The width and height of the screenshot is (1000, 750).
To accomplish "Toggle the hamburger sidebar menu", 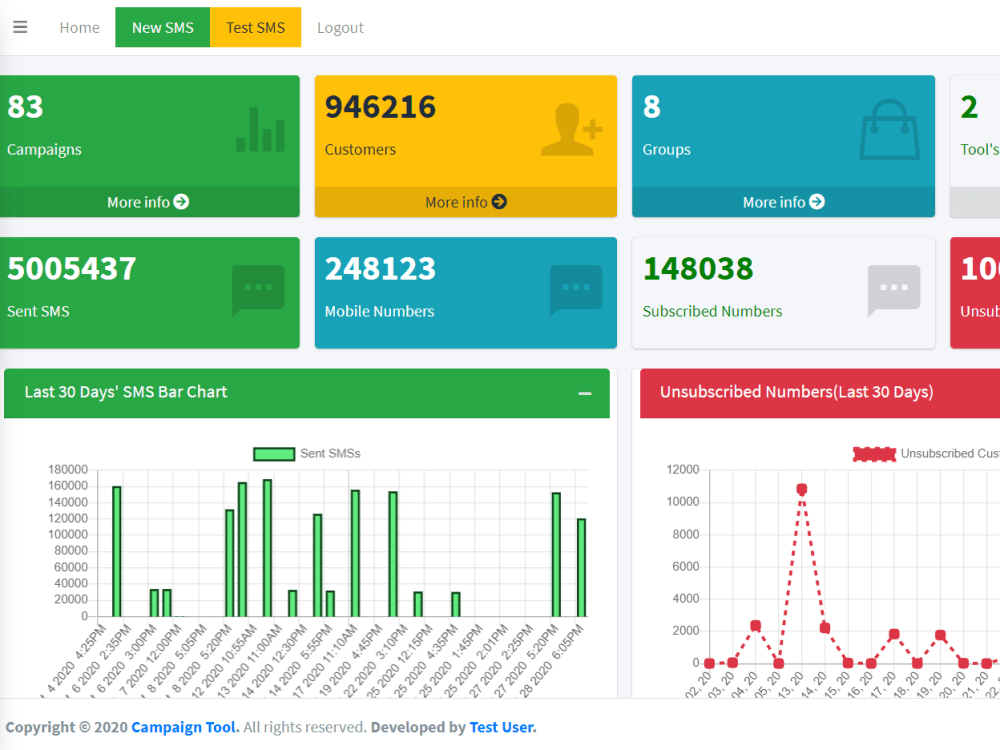I will pos(20,27).
